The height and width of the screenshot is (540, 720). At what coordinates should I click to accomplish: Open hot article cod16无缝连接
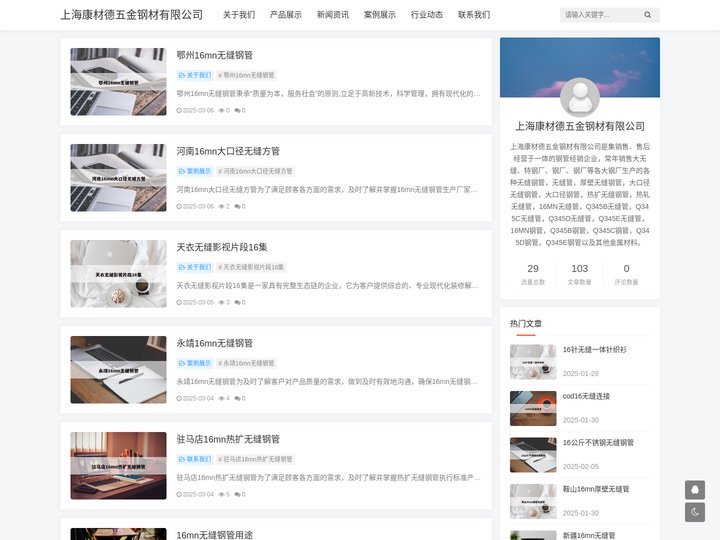[586, 396]
